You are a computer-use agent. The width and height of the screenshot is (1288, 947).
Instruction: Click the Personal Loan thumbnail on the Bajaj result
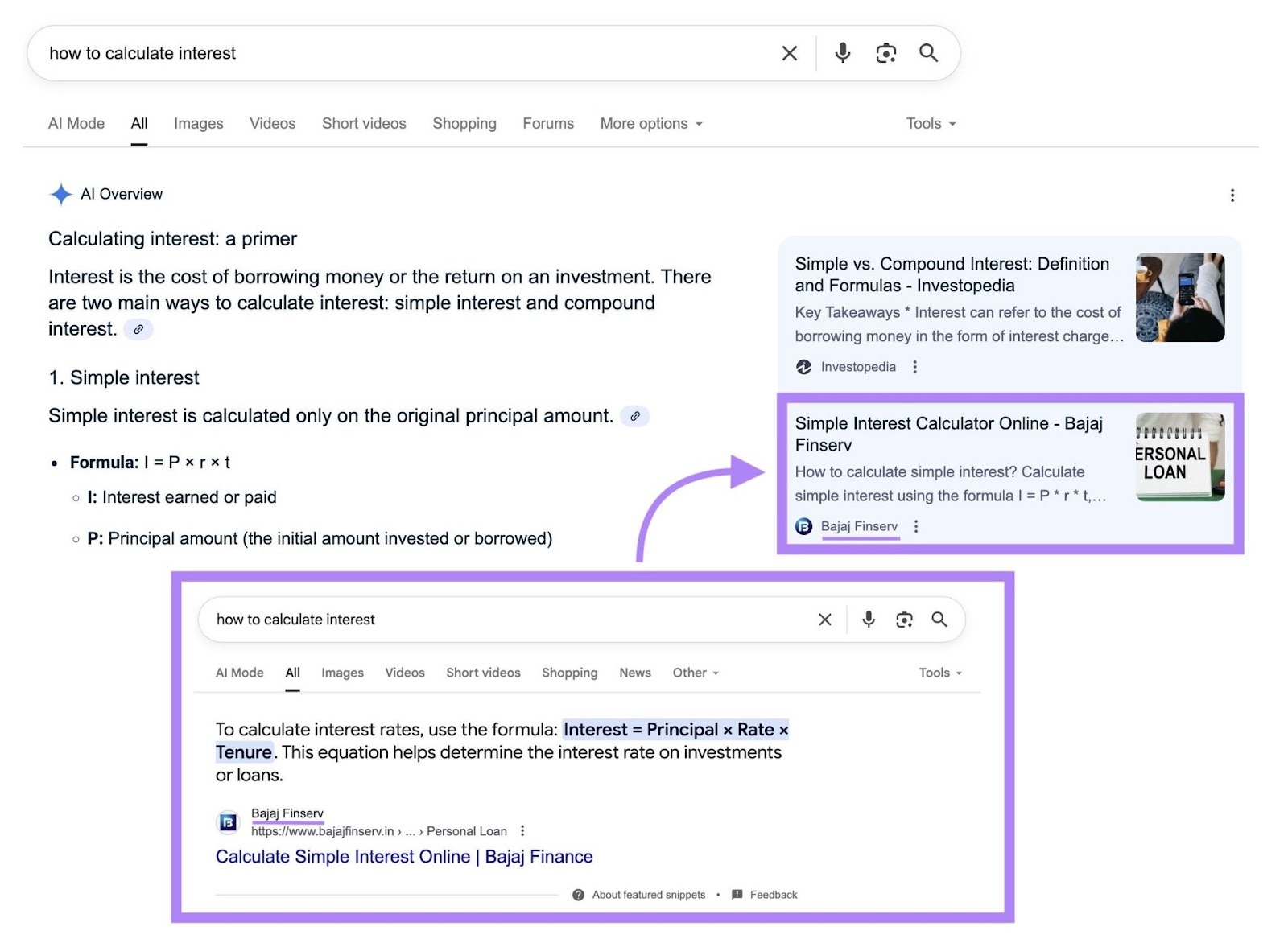point(1180,457)
